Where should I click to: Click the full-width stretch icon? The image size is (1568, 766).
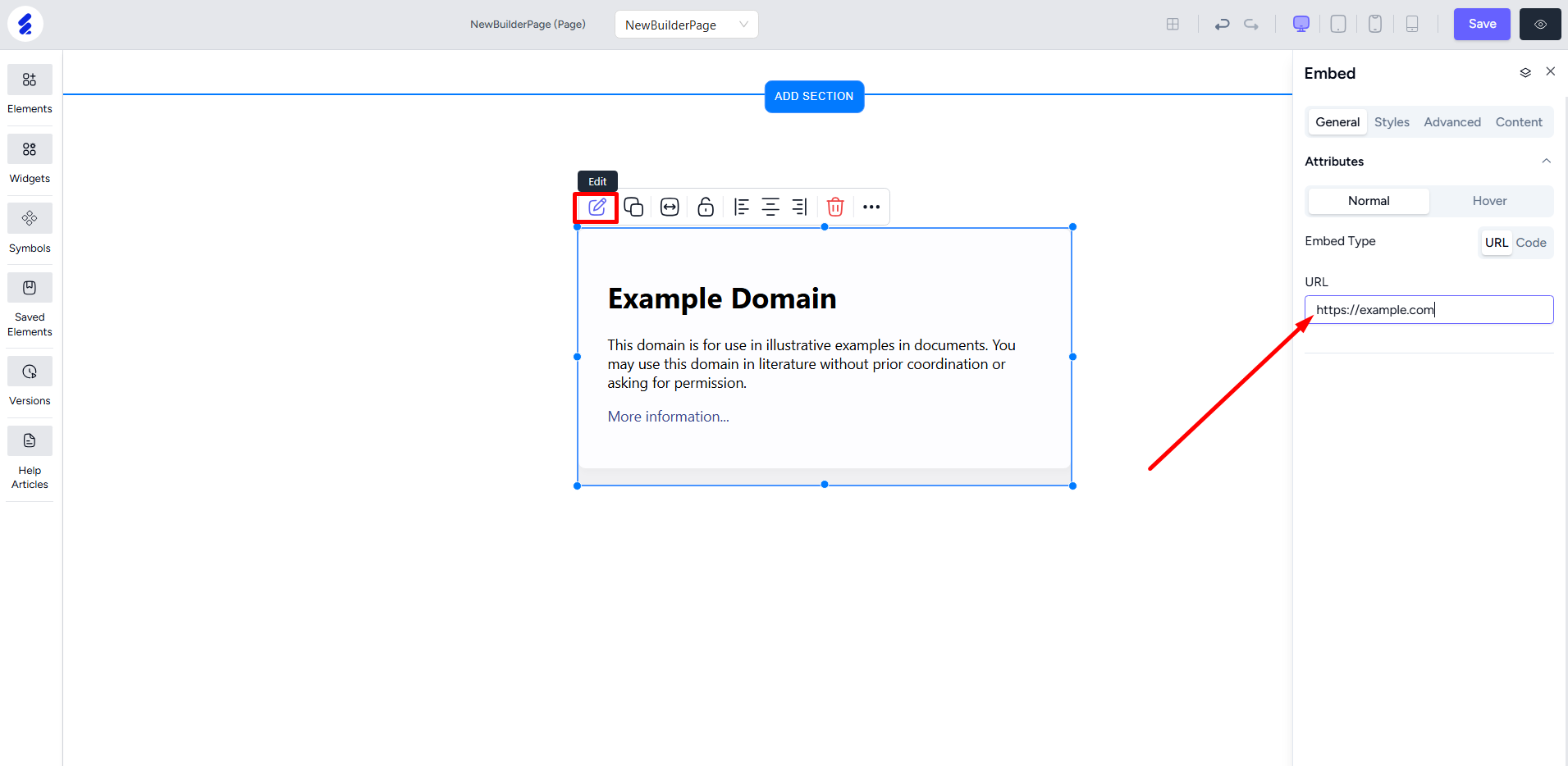(670, 207)
